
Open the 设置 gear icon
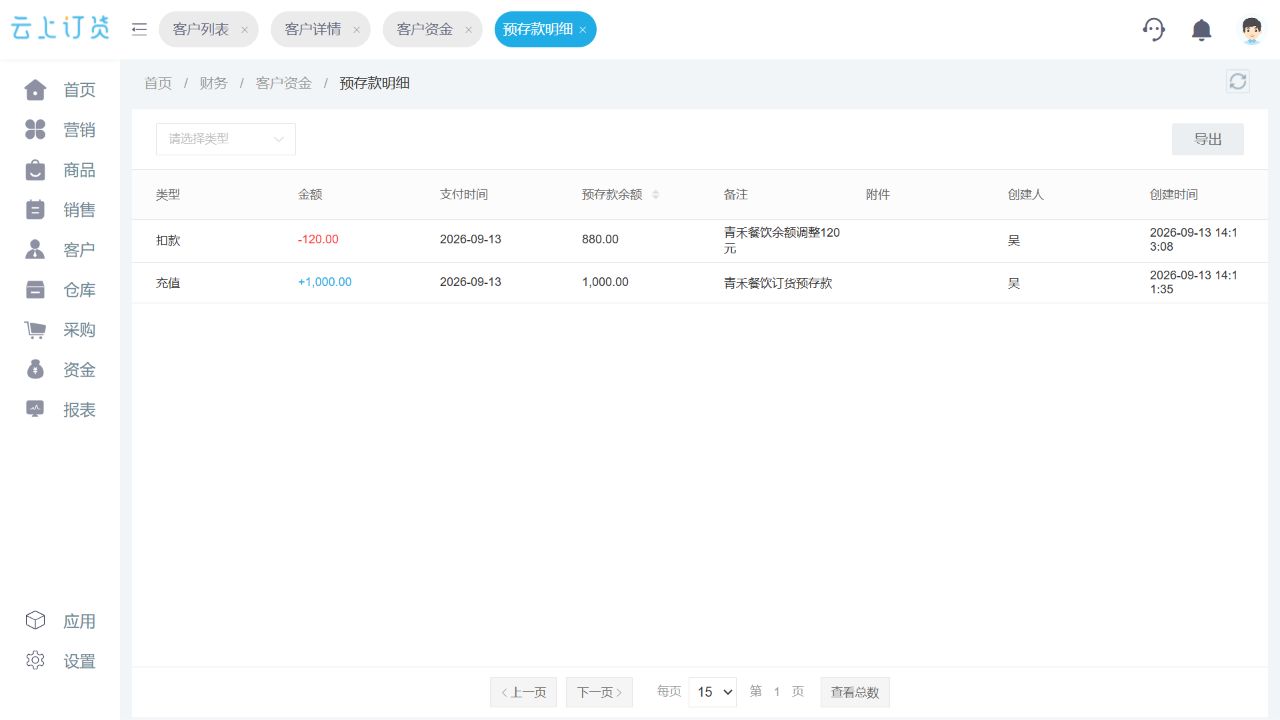tap(35, 661)
